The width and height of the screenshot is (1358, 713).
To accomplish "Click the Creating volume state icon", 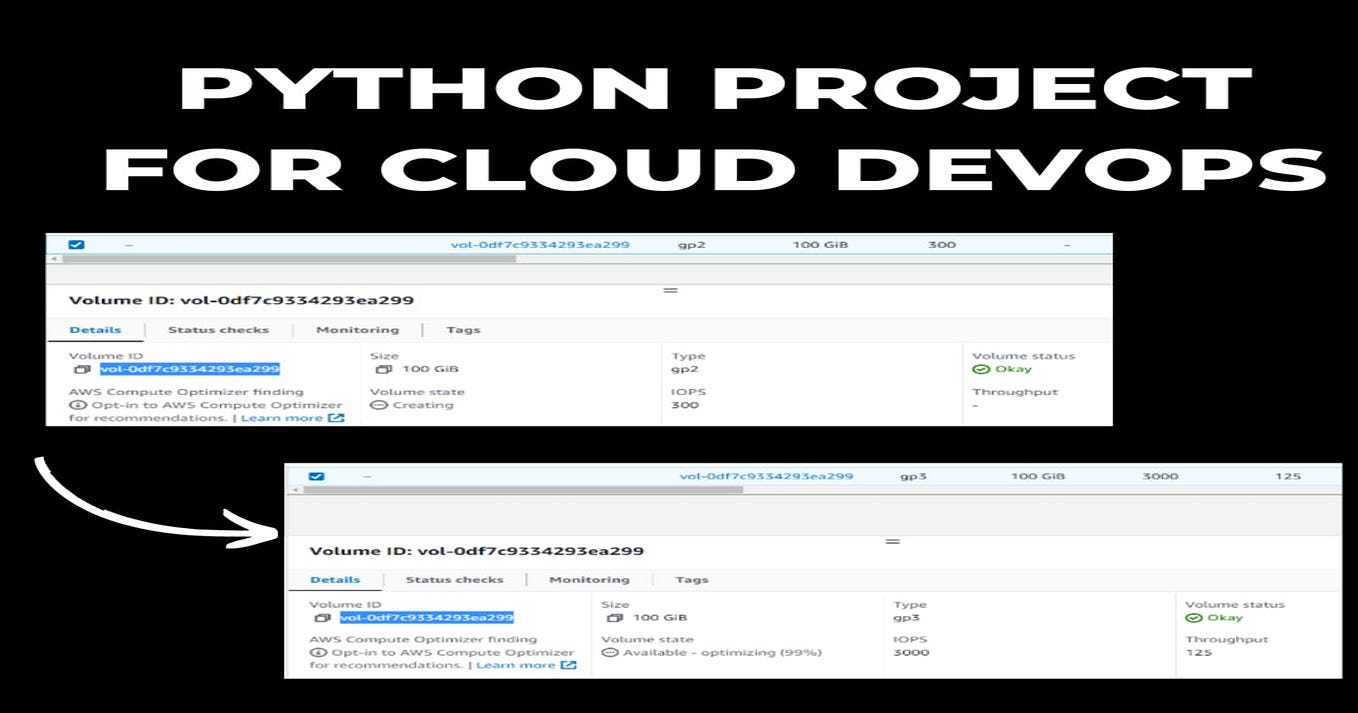I will point(378,404).
